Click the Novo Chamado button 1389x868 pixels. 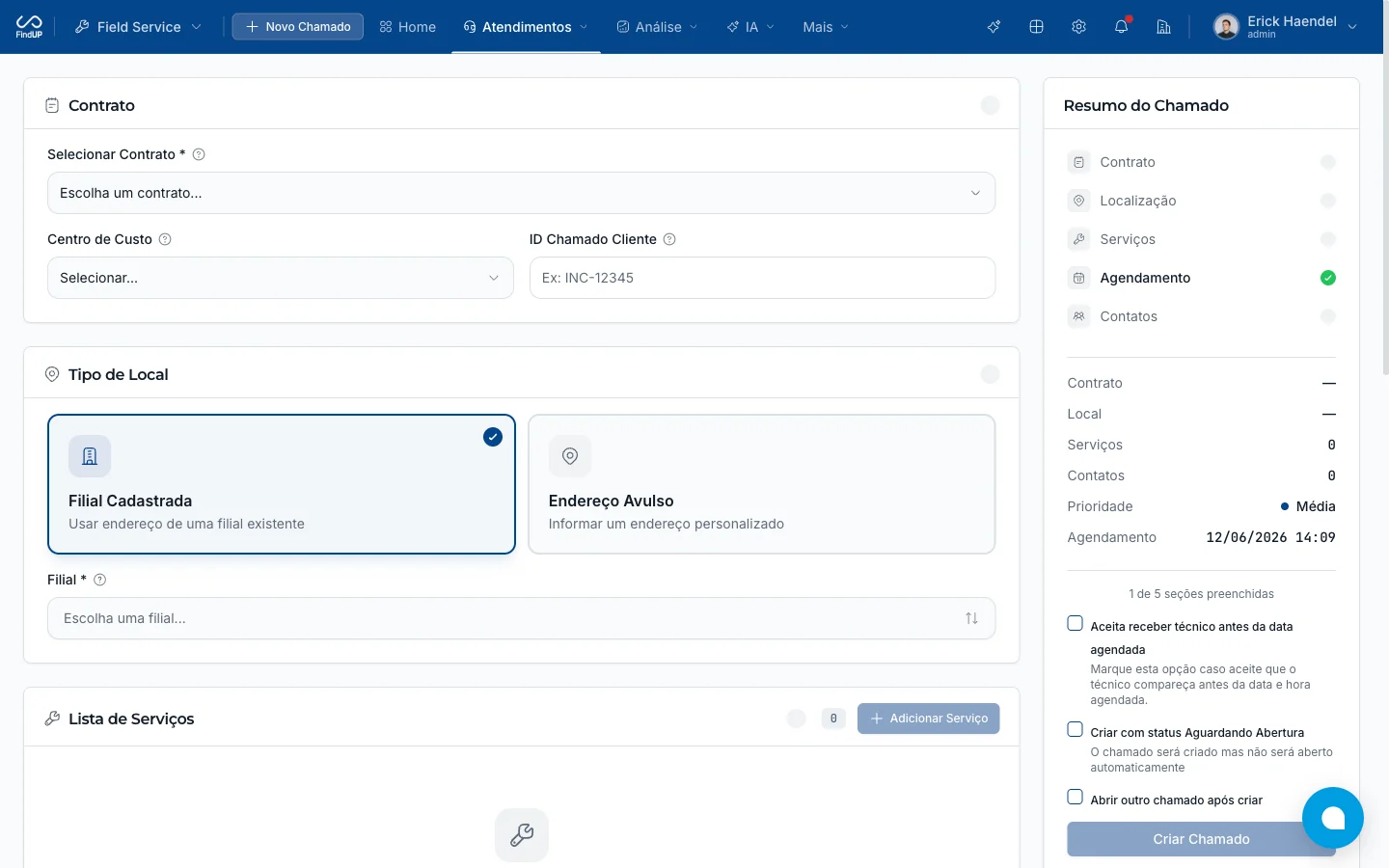[298, 27]
